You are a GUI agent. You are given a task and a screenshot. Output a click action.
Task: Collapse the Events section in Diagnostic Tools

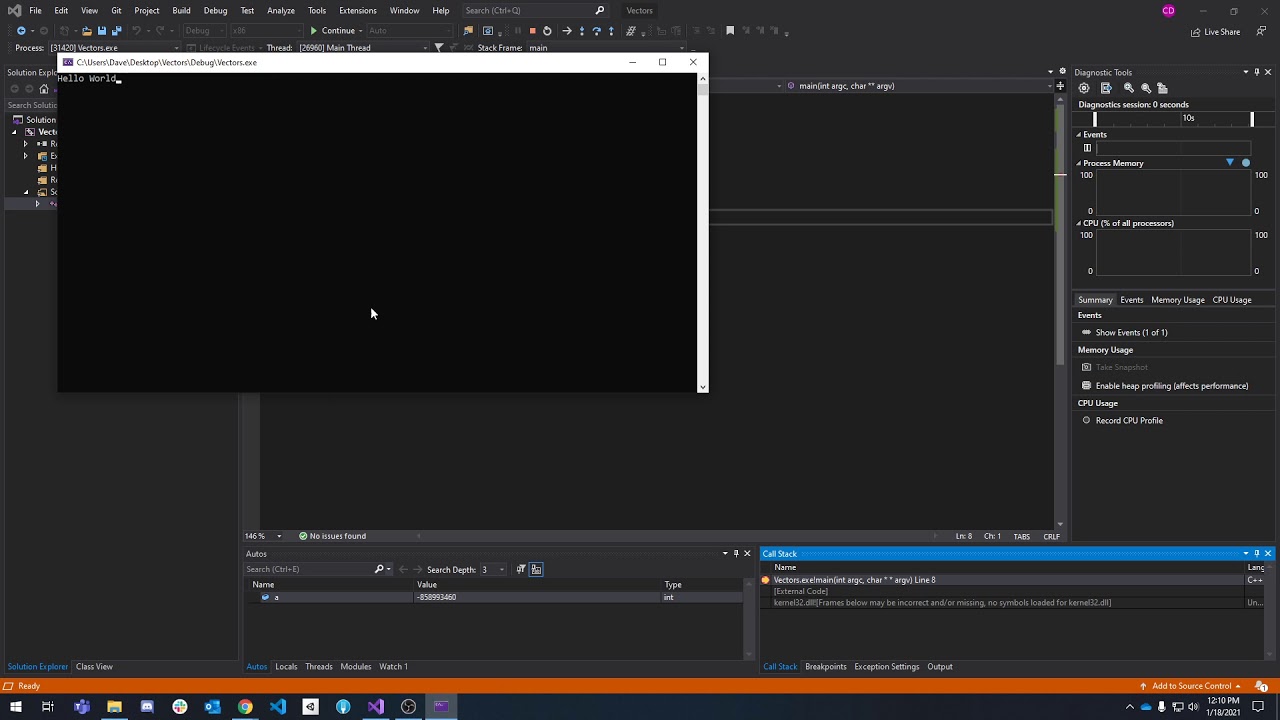click(1079, 135)
